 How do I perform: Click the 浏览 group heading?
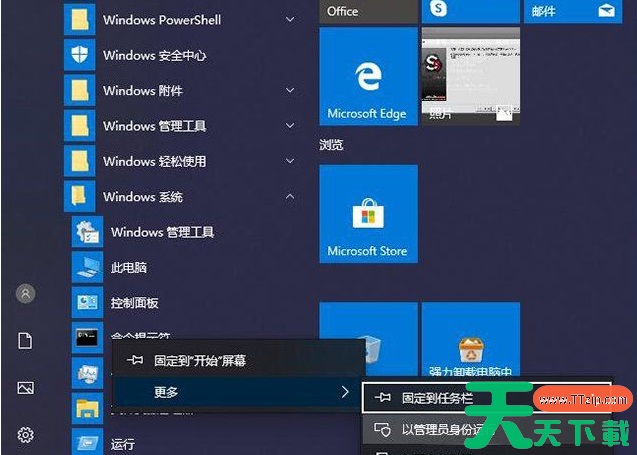coord(331,145)
